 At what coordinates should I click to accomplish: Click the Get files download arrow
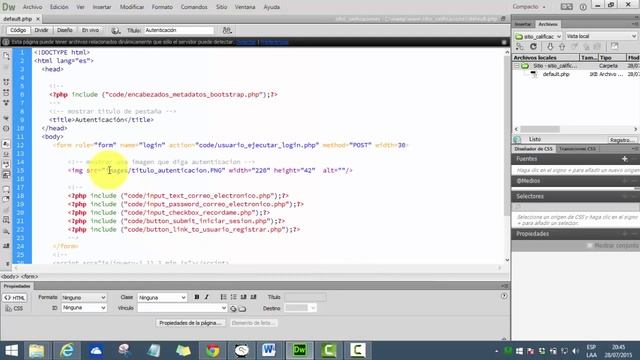(550, 47)
